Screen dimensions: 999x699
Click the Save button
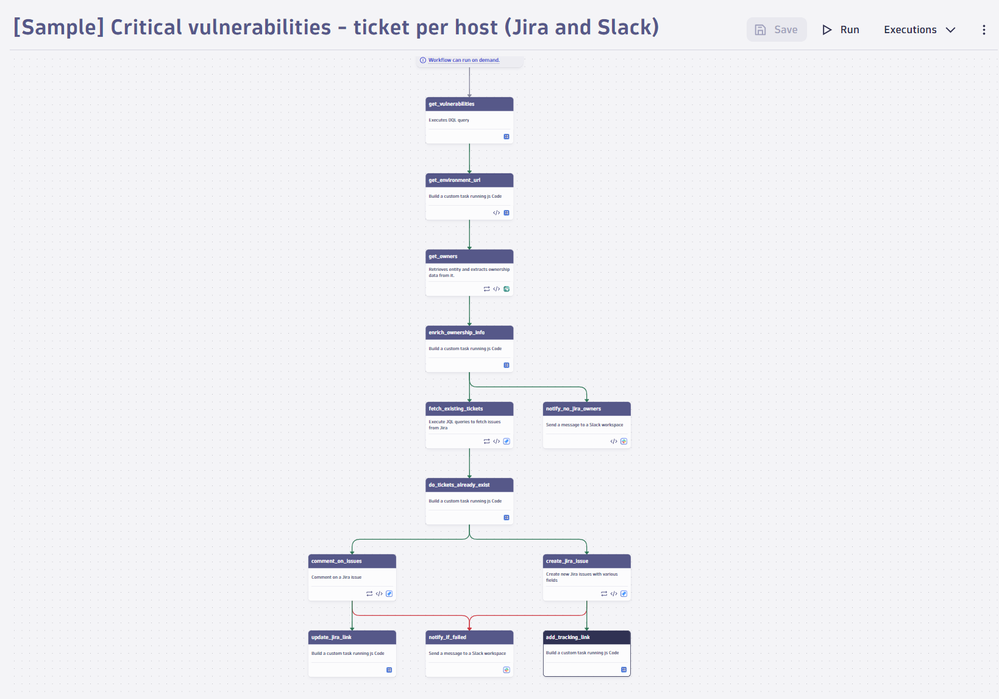pos(777,30)
